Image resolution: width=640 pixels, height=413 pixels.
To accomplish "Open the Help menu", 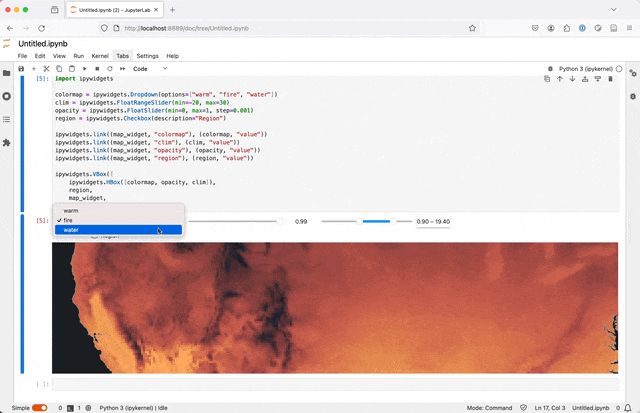I will [173, 56].
